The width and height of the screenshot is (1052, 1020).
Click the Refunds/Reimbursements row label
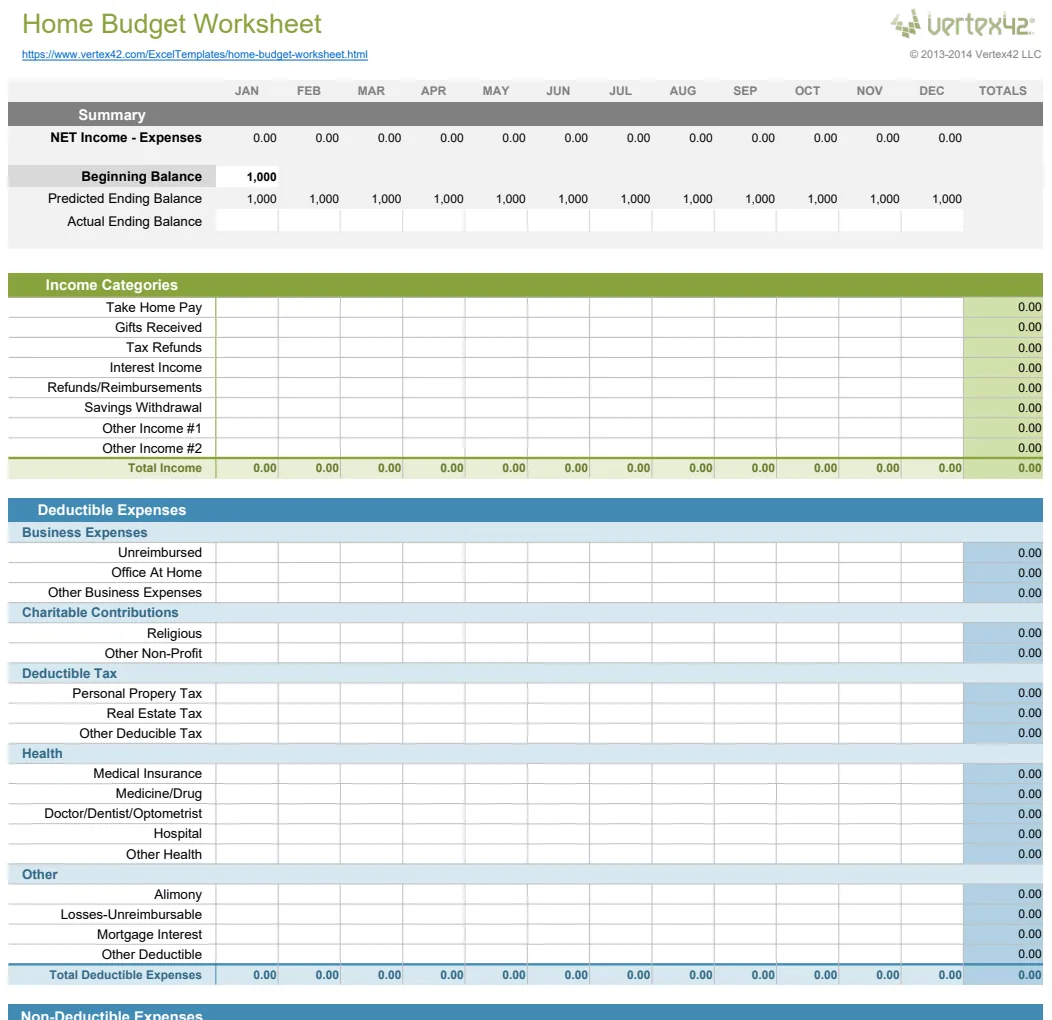tap(124, 388)
